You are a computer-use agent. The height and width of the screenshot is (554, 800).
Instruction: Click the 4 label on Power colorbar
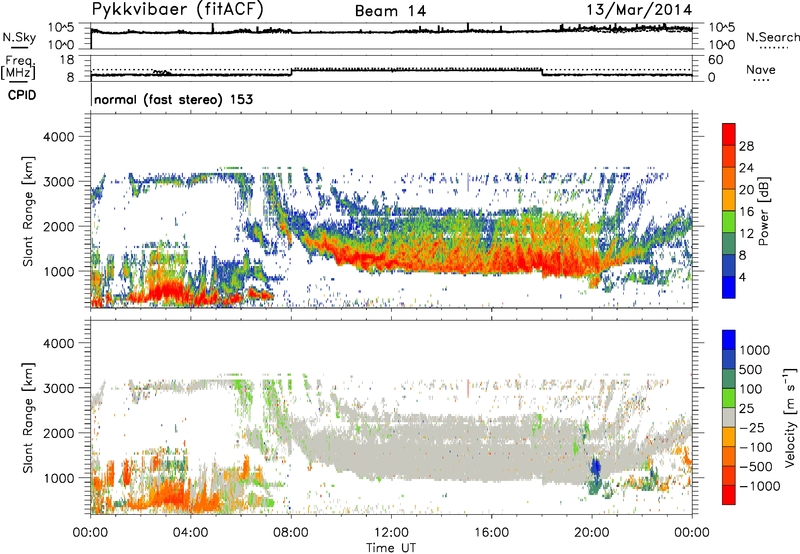(x=743, y=277)
